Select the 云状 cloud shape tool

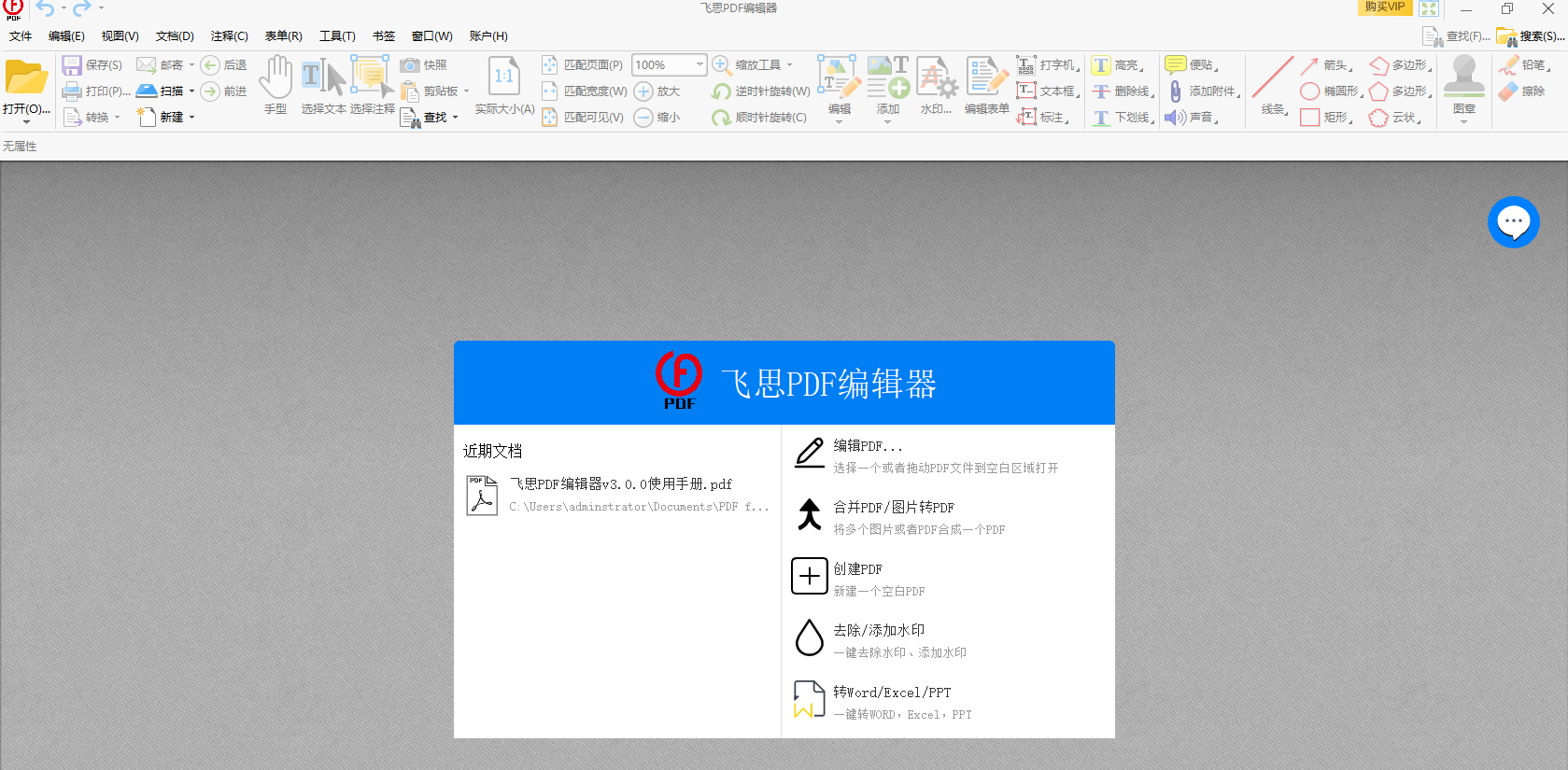point(1394,118)
